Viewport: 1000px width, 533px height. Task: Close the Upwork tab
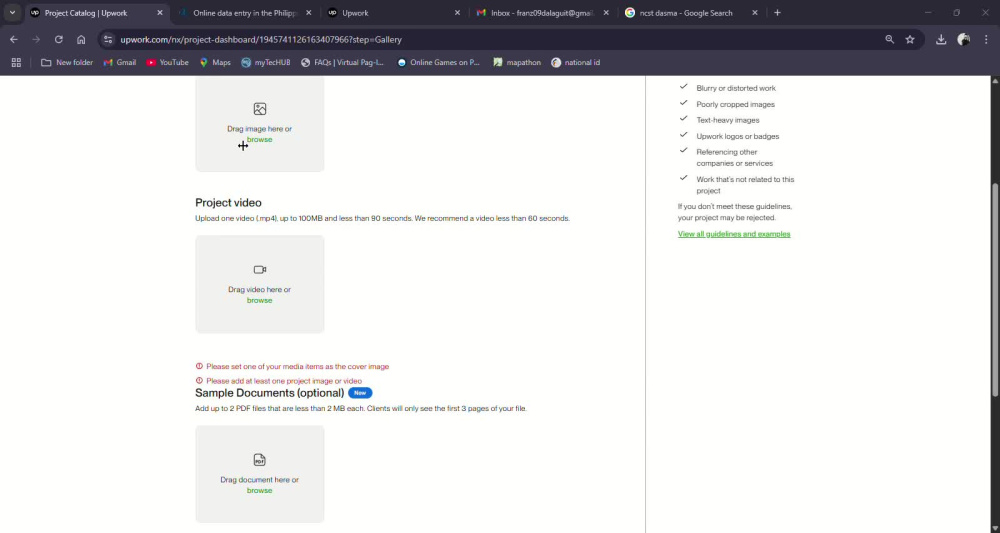click(x=457, y=13)
